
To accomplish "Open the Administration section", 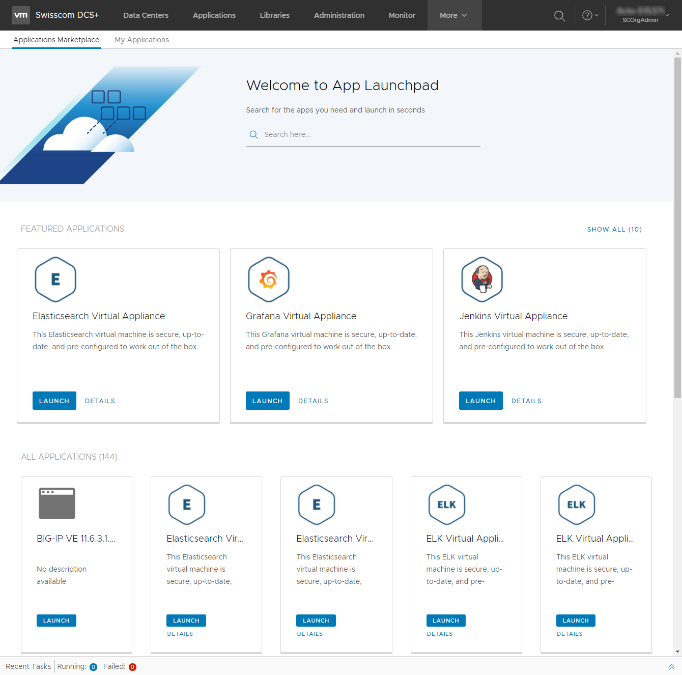I will click(339, 15).
